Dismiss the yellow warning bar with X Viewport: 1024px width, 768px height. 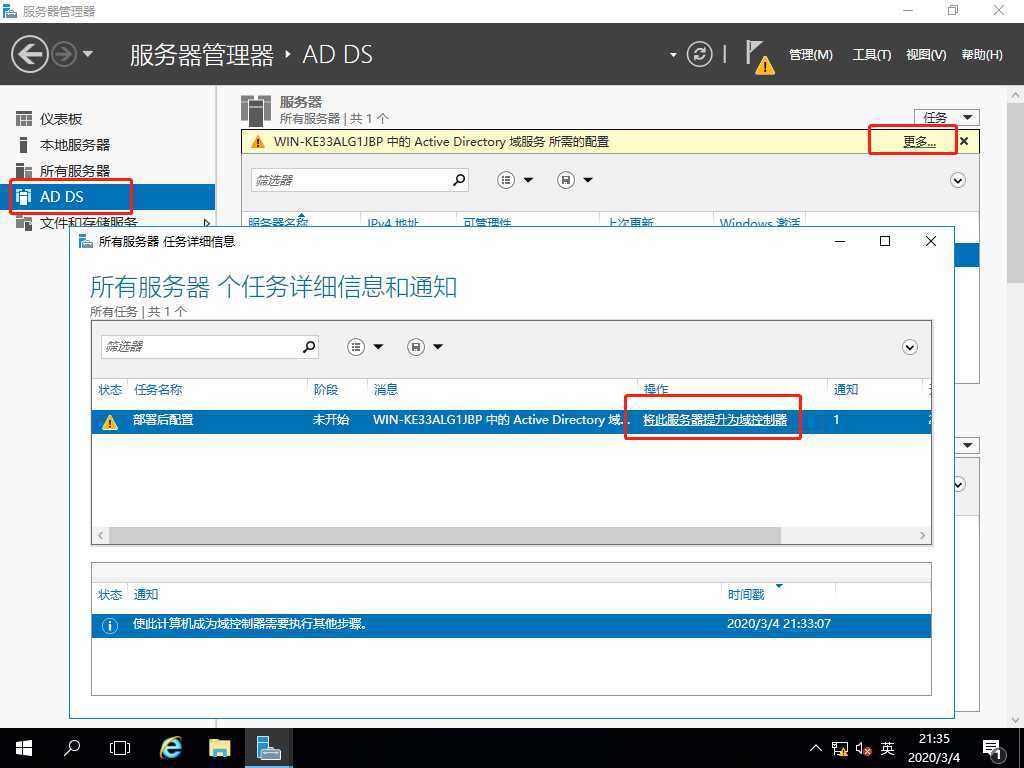point(964,141)
